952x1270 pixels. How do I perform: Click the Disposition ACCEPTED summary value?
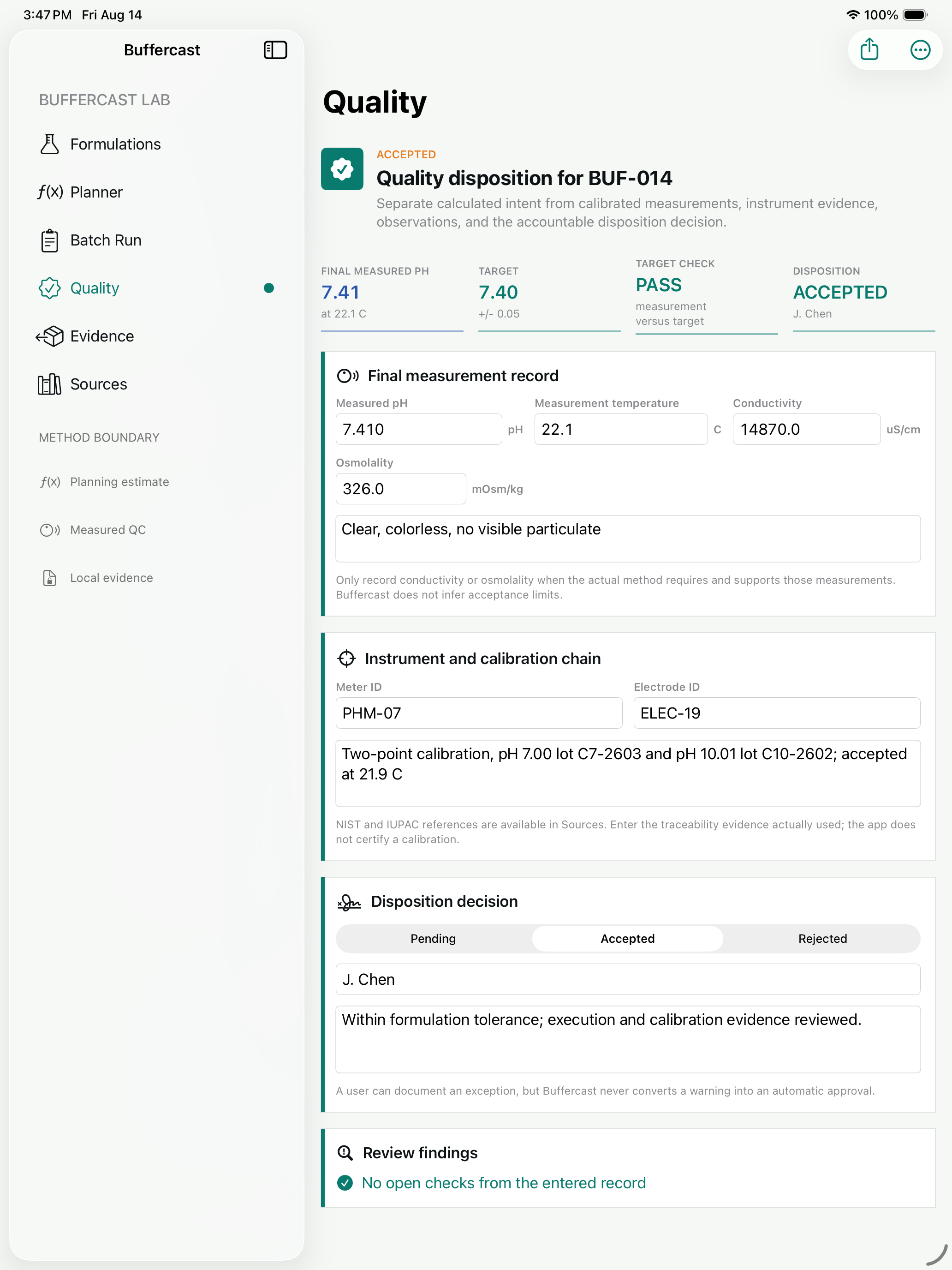[839, 292]
